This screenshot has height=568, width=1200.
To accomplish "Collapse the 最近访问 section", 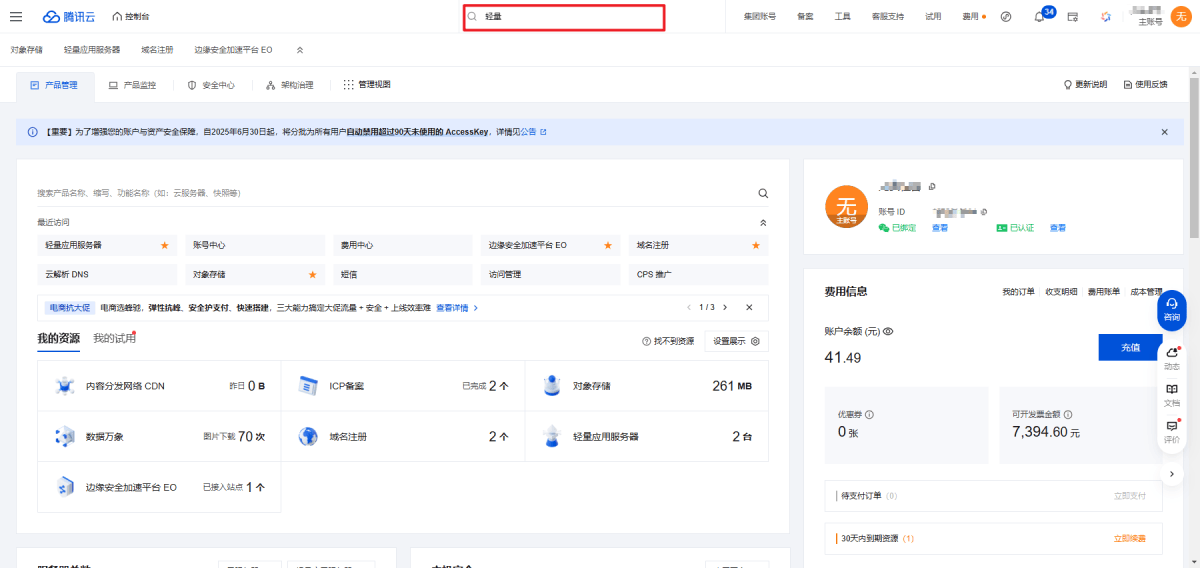I will (763, 222).
